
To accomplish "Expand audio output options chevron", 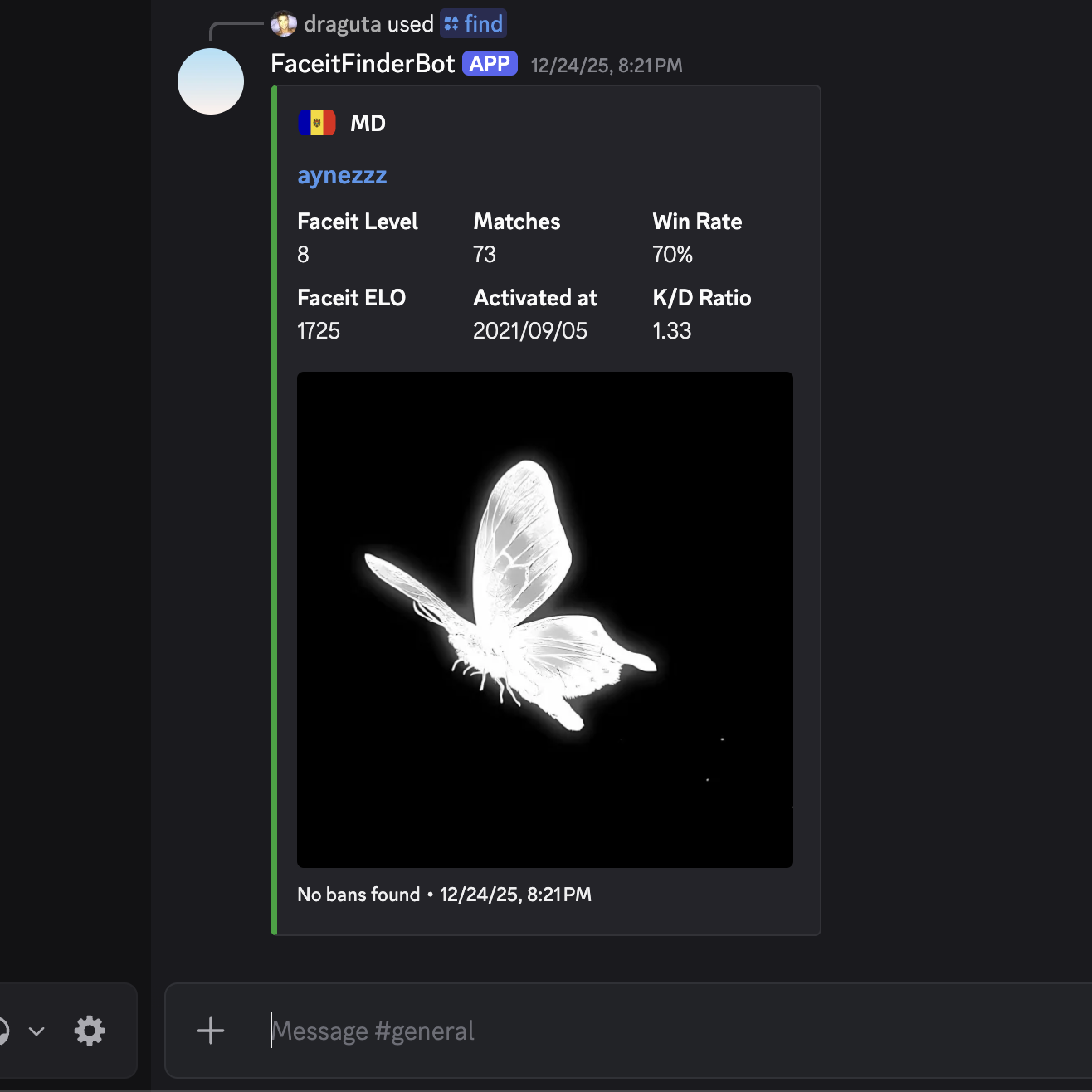I will pos(37,1031).
